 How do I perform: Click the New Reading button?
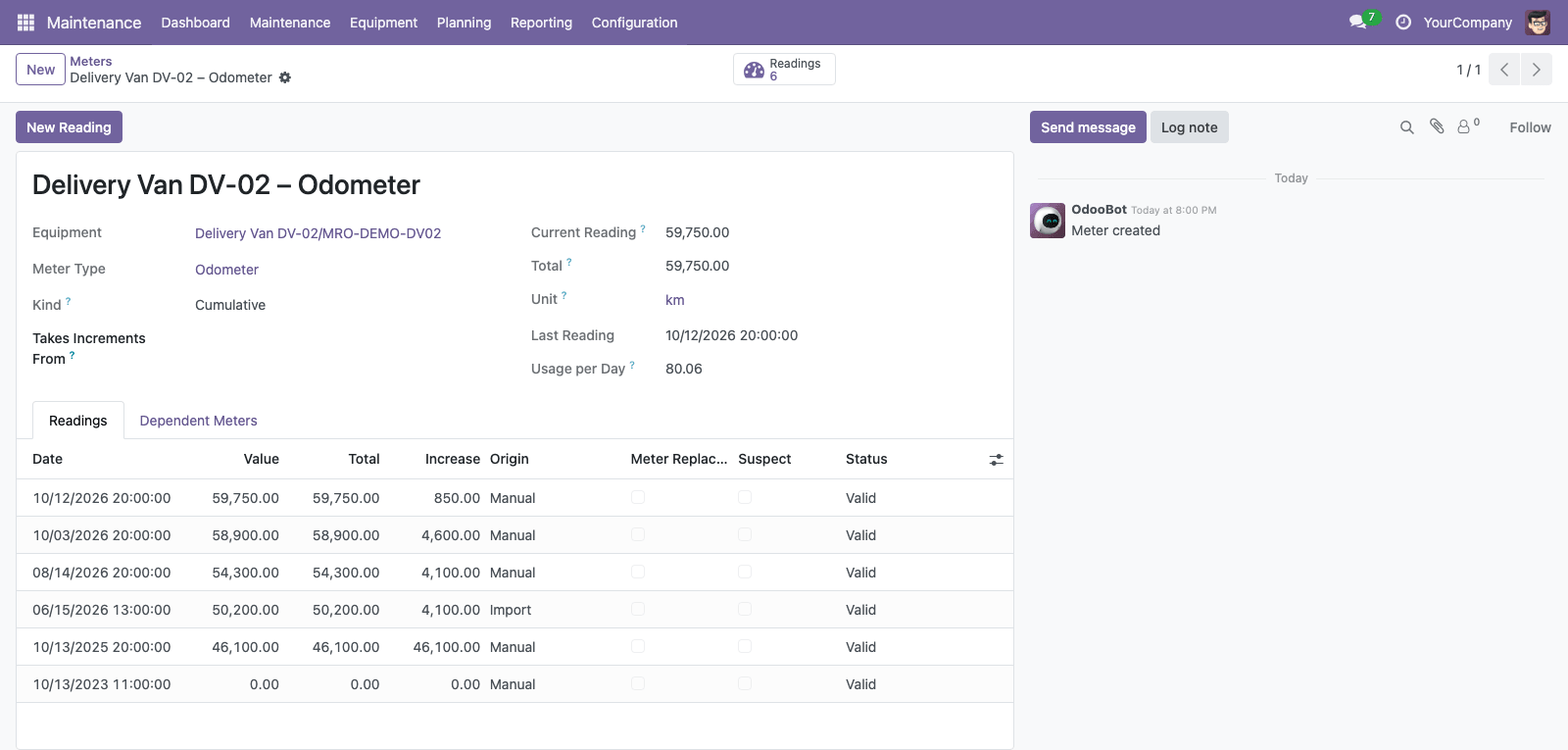69,127
